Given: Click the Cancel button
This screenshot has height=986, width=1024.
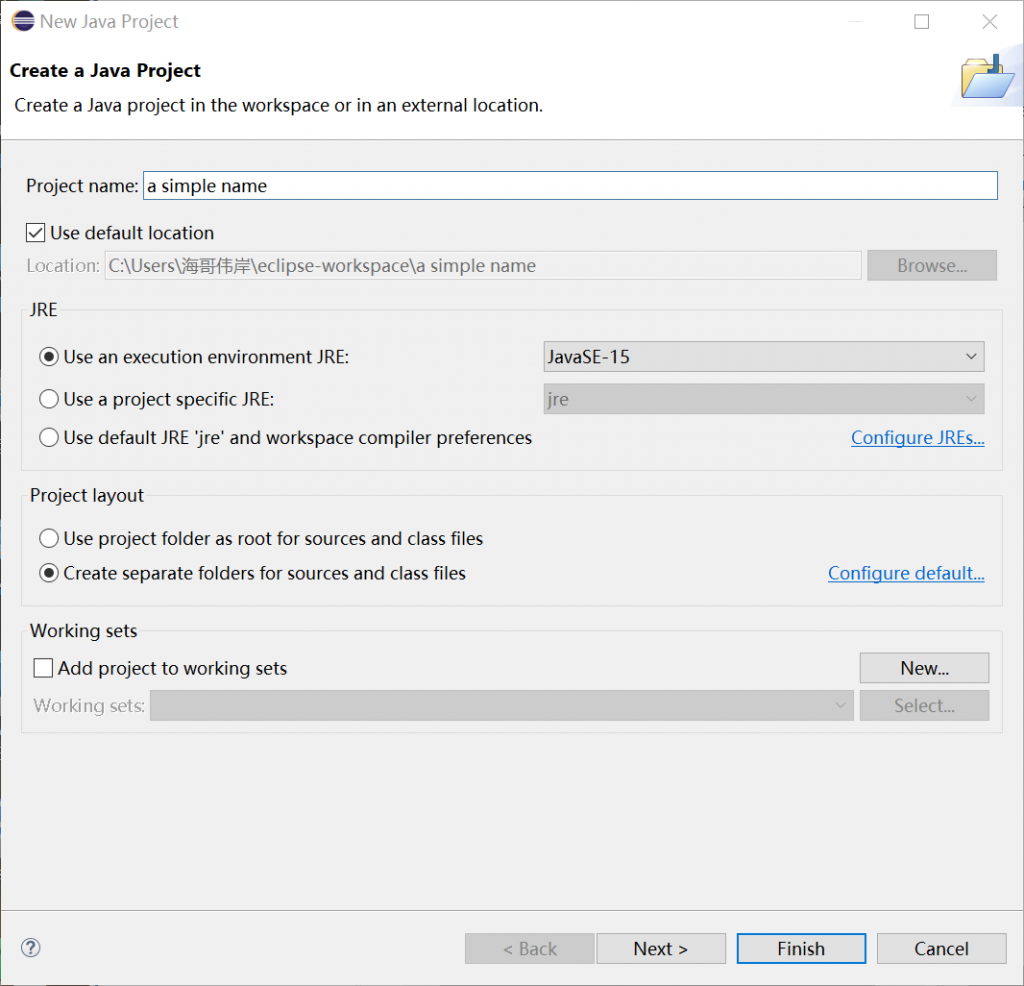Looking at the screenshot, I should (941, 948).
